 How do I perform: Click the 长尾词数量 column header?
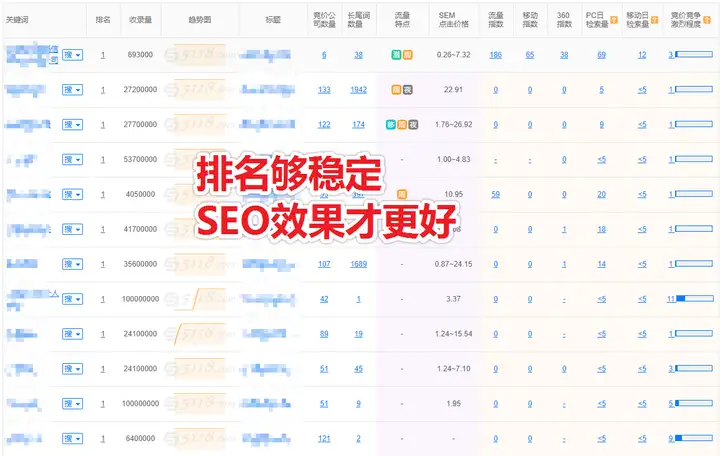[359, 20]
